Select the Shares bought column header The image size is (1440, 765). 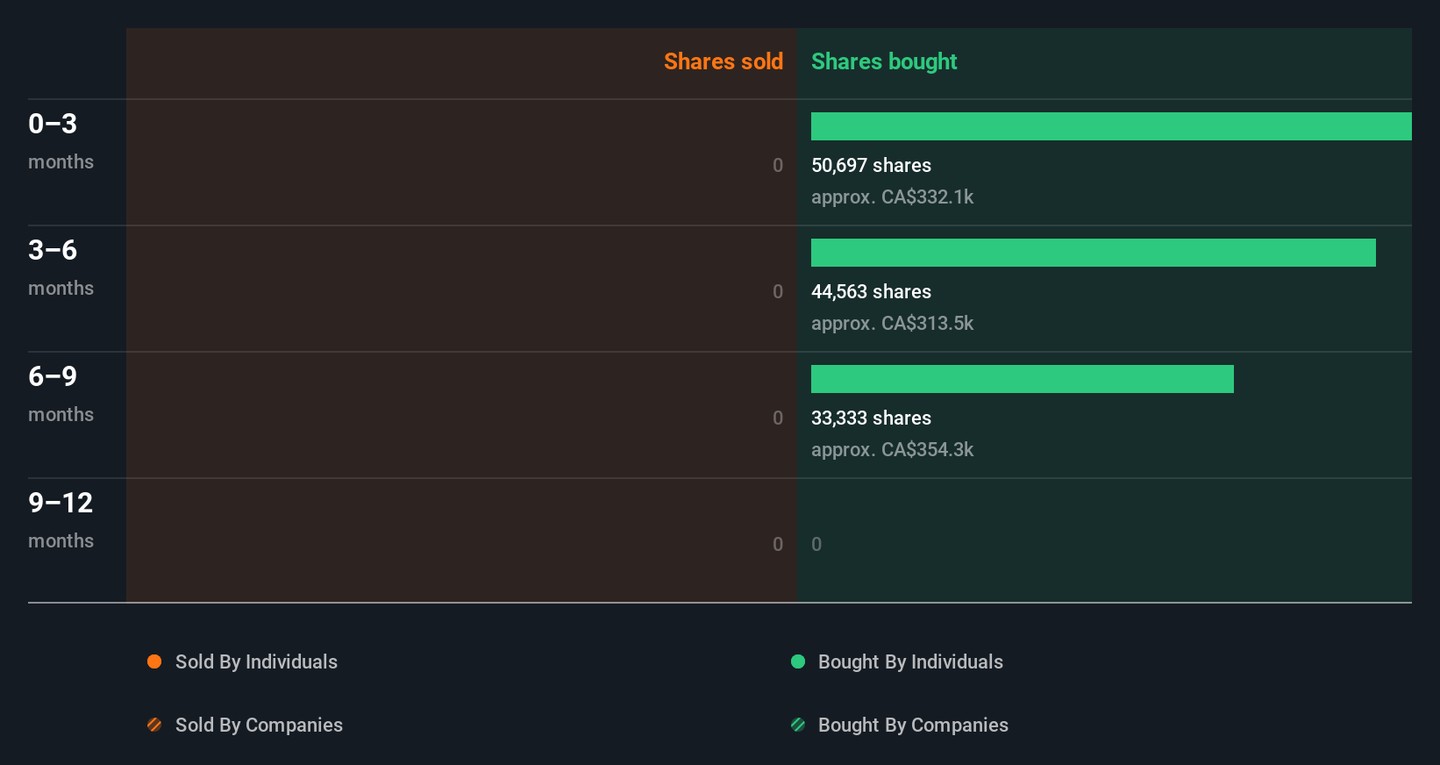click(884, 62)
